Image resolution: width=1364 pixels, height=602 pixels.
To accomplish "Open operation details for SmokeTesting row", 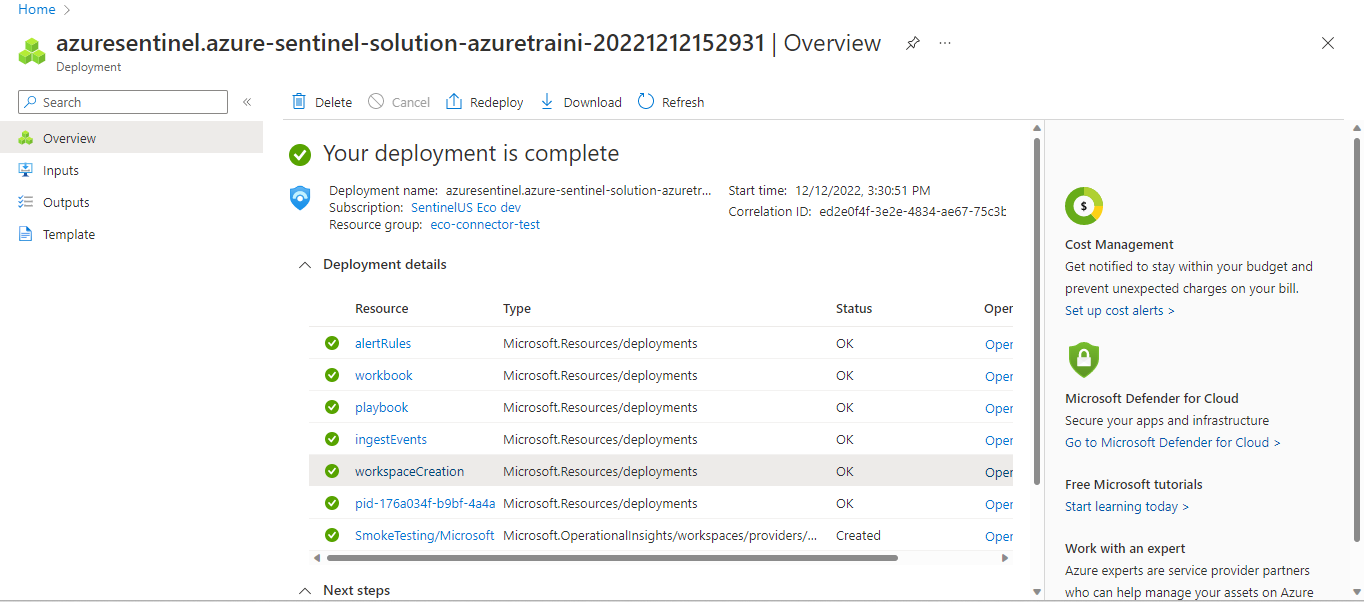I will [x=999, y=536].
